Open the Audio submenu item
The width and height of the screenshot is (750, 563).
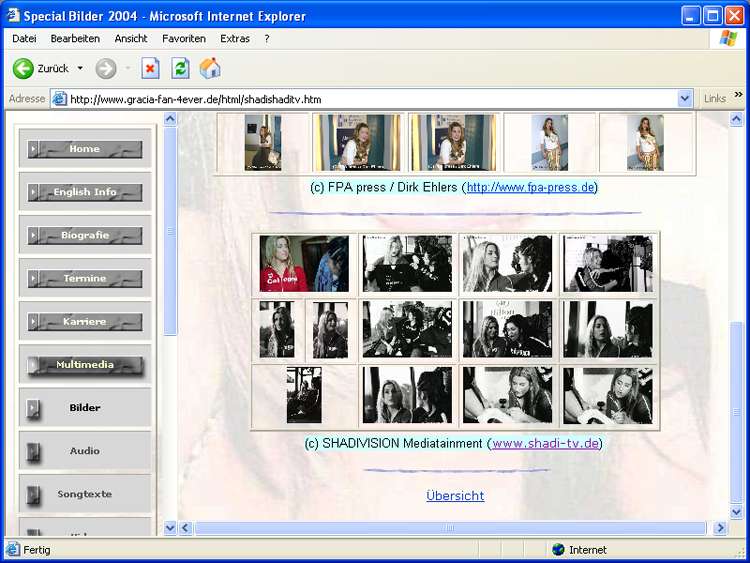coord(85,451)
